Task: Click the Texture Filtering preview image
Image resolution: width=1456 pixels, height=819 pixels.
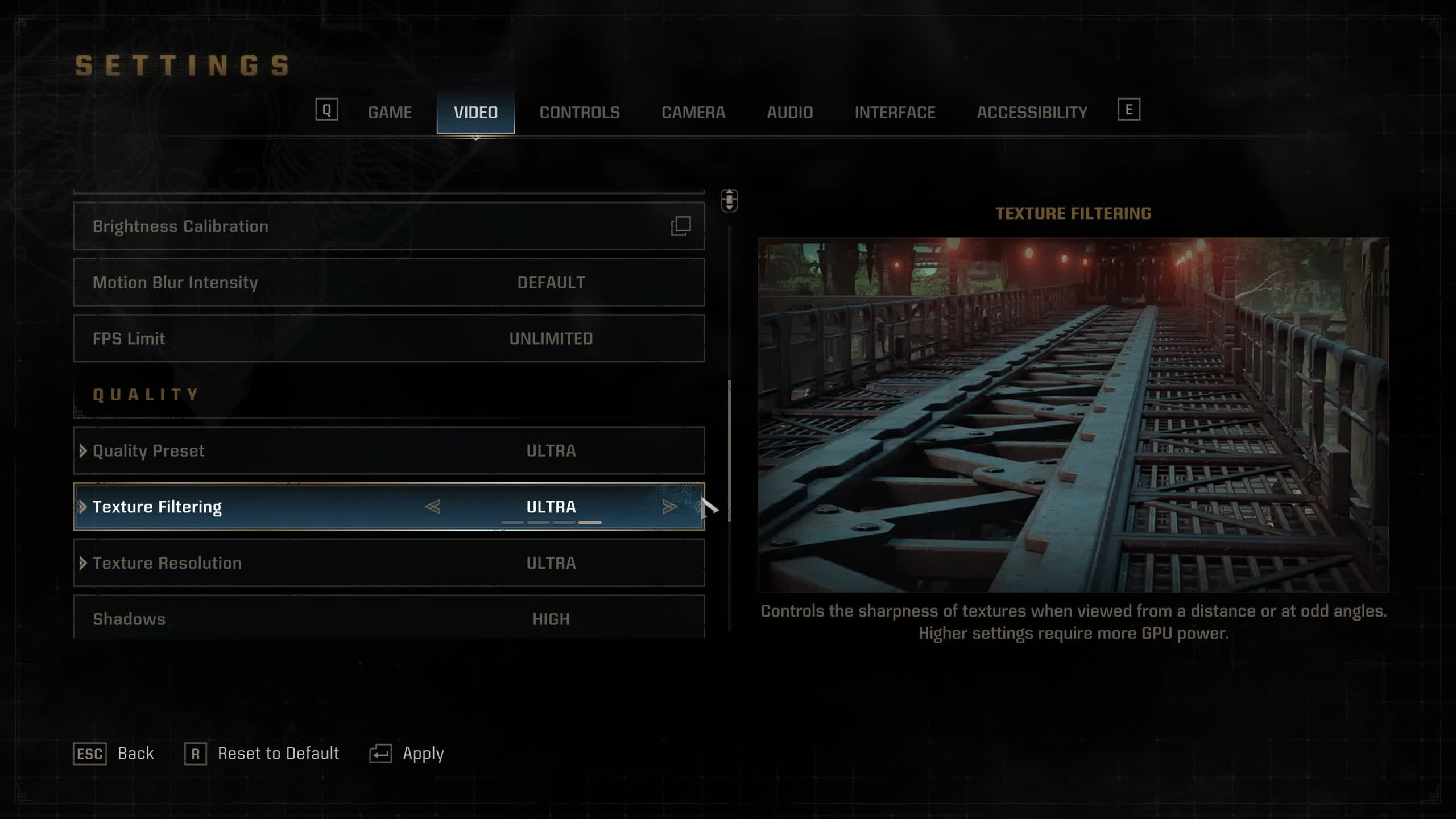Action: point(1073,415)
